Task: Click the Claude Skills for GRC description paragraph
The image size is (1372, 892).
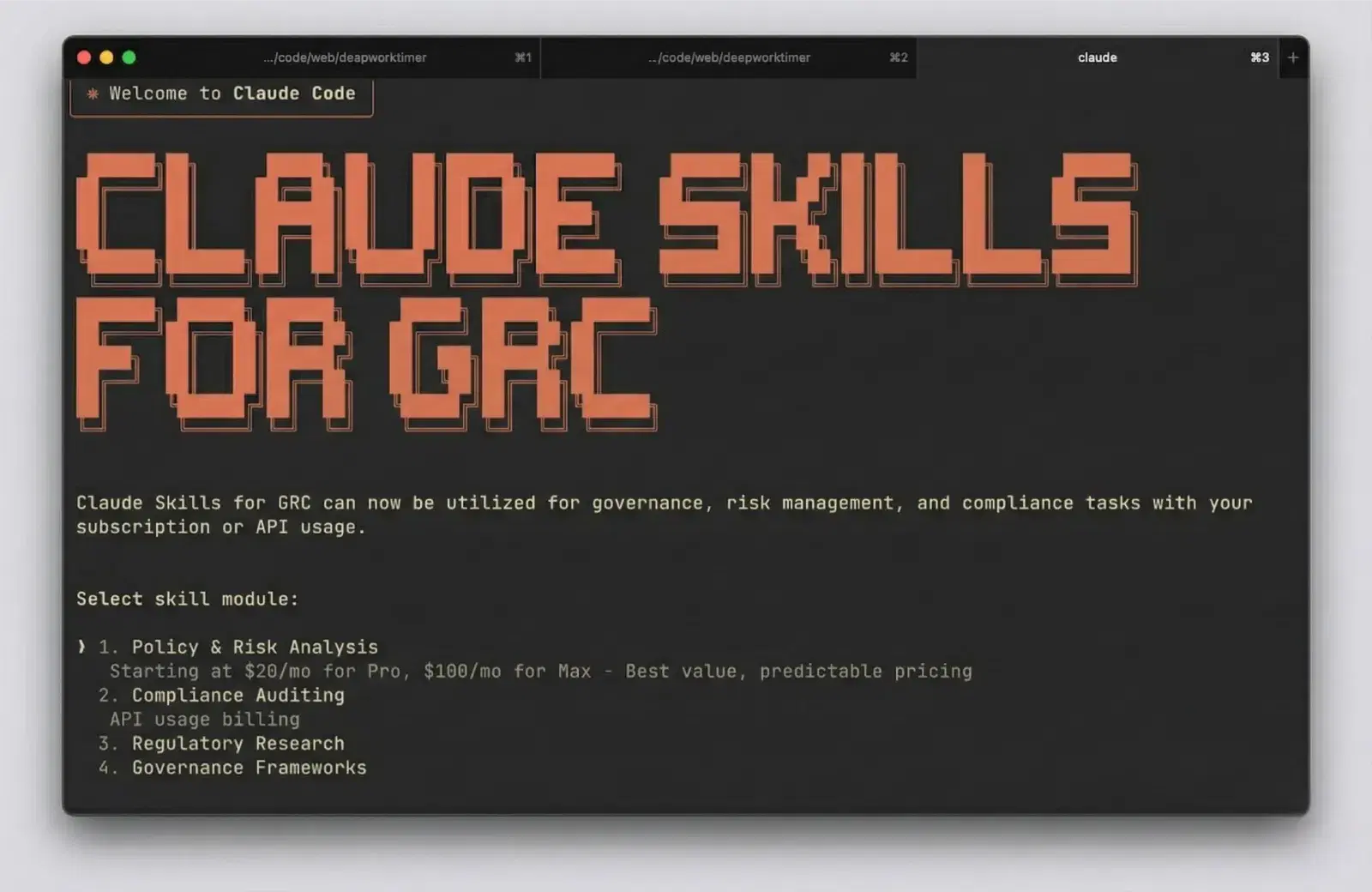Action: pos(665,515)
